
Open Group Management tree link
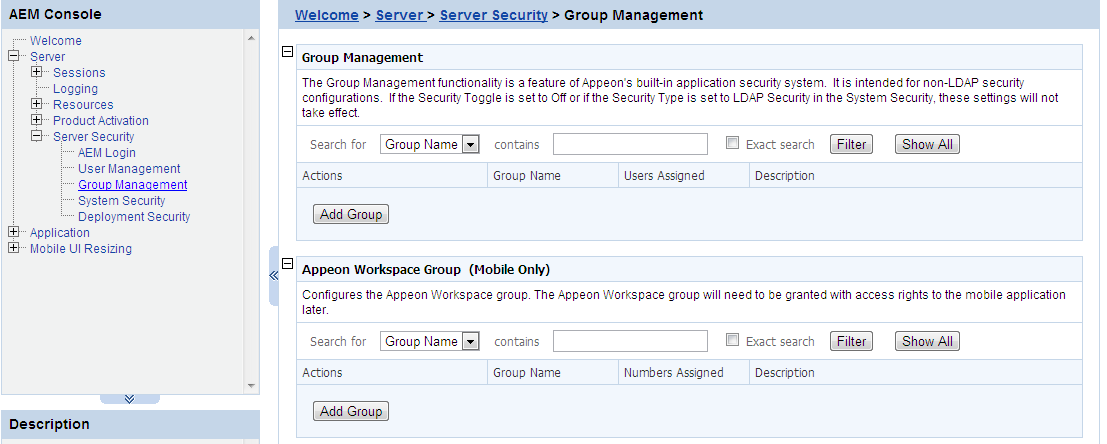(133, 185)
